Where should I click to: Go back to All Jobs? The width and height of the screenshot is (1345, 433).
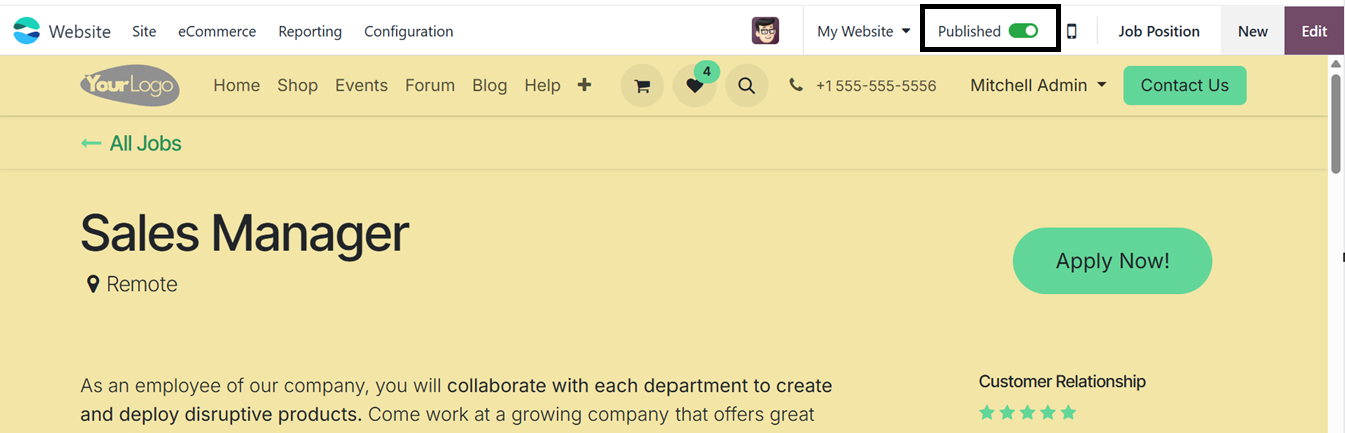point(131,143)
